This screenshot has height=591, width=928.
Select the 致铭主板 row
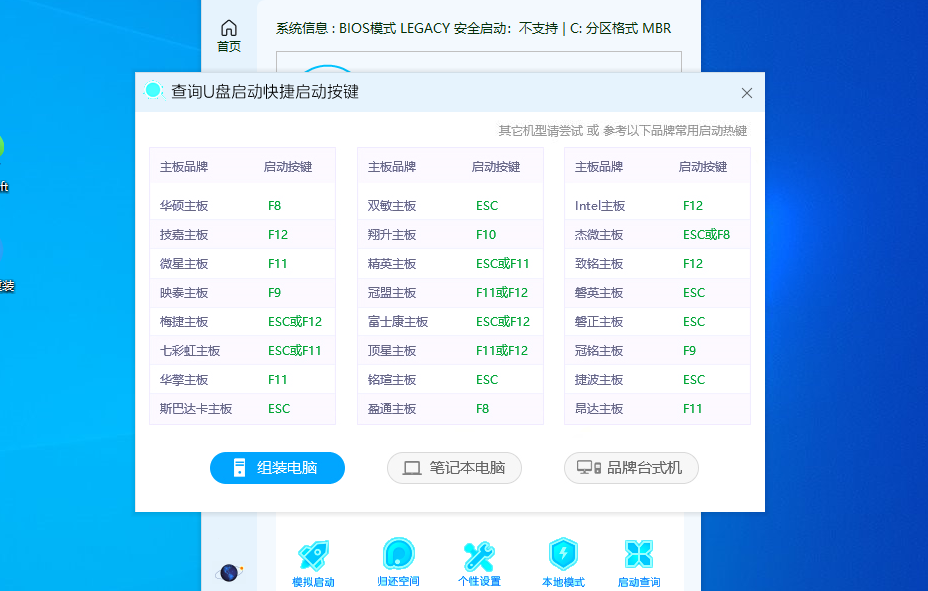658,263
